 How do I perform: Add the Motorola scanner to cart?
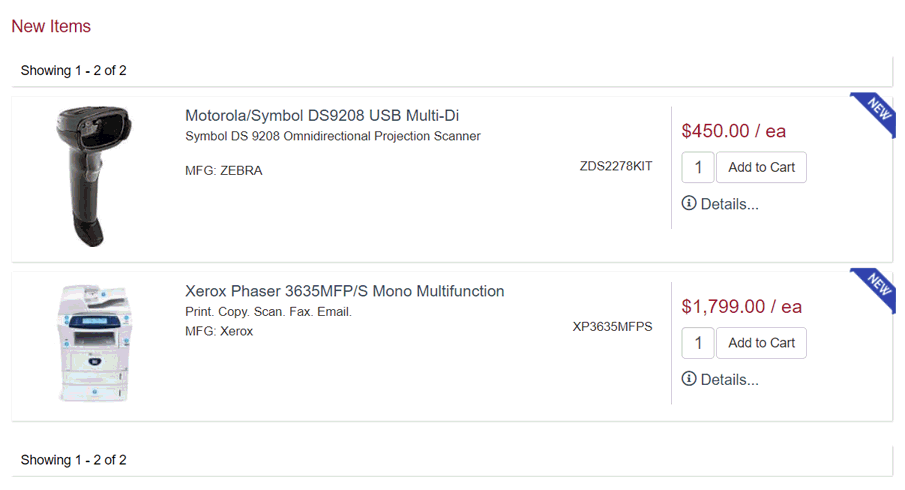point(761,167)
